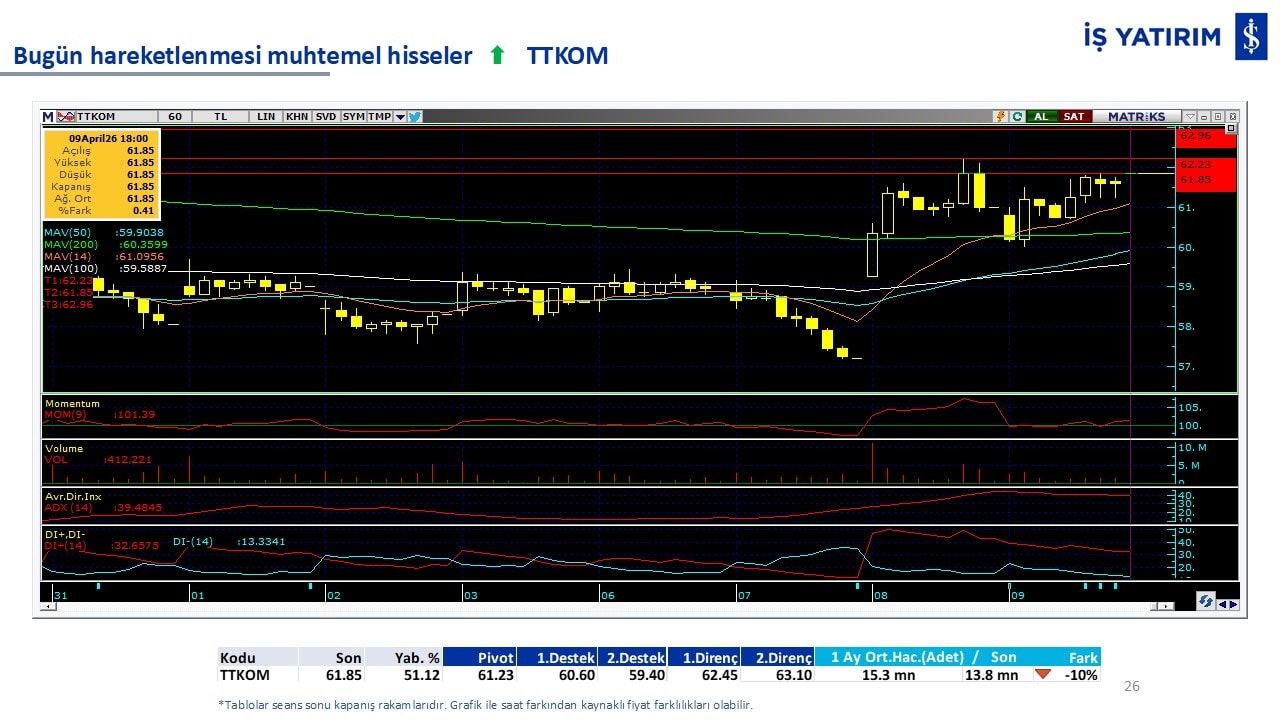This screenshot has height=720, width=1280.
Task: Expand the triangle menu next to MATRIKS
Action: pyautogui.click(x=1189, y=117)
